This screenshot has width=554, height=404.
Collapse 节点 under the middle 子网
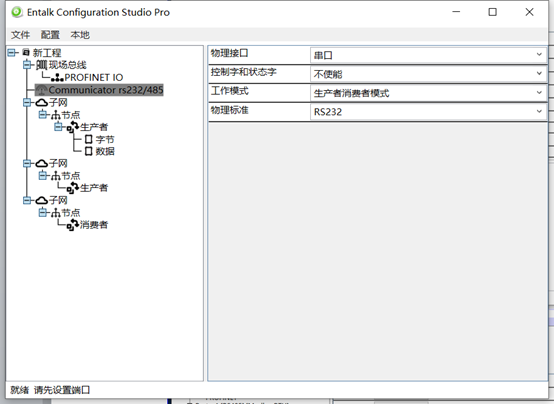pos(43,175)
